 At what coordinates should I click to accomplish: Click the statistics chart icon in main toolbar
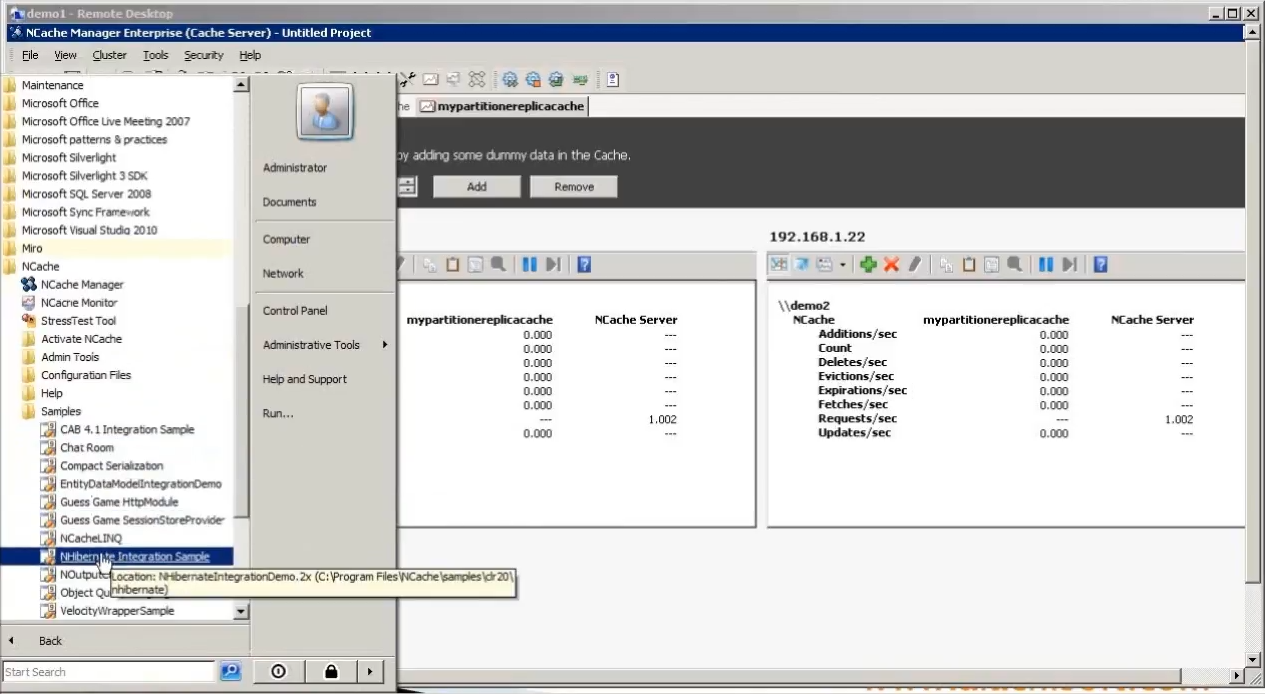pyautogui.click(x=430, y=79)
